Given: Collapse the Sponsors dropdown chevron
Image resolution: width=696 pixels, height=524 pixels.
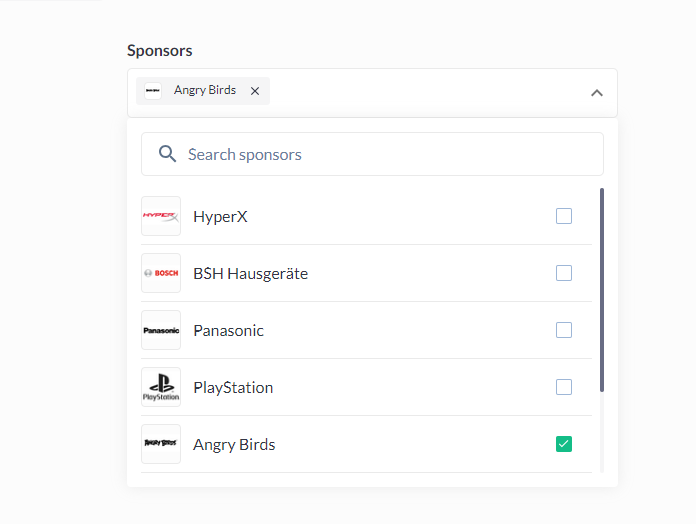Looking at the screenshot, I should pyautogui.click(x=597, y=93).
